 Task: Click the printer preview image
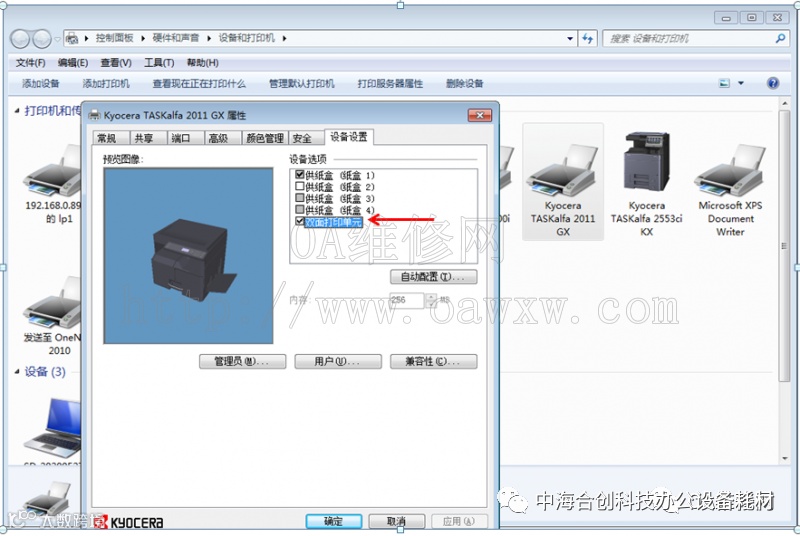point(188,256)
